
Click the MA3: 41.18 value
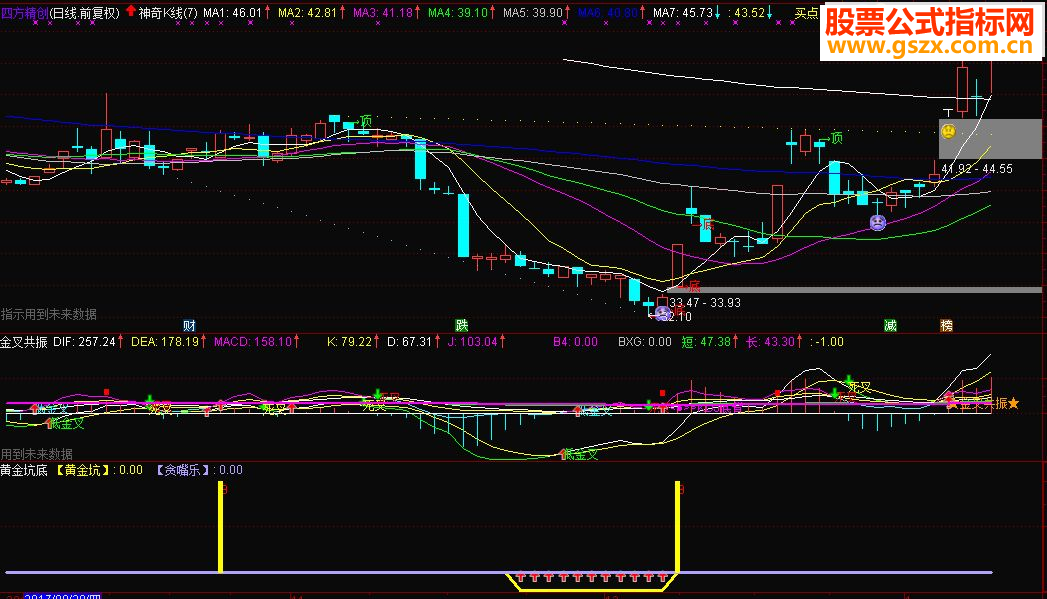pos(383,13)
